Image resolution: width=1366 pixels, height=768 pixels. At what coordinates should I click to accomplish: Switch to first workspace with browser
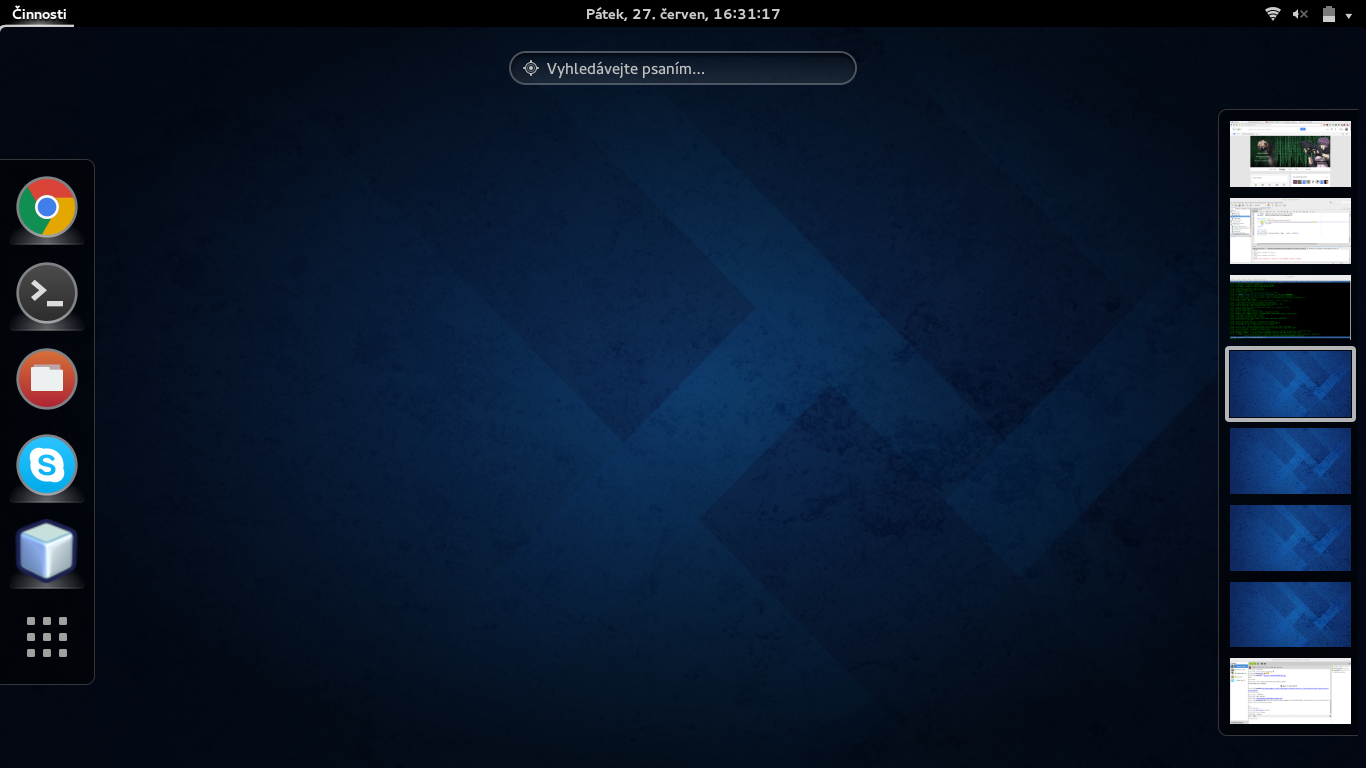[x=1290, y=154]
